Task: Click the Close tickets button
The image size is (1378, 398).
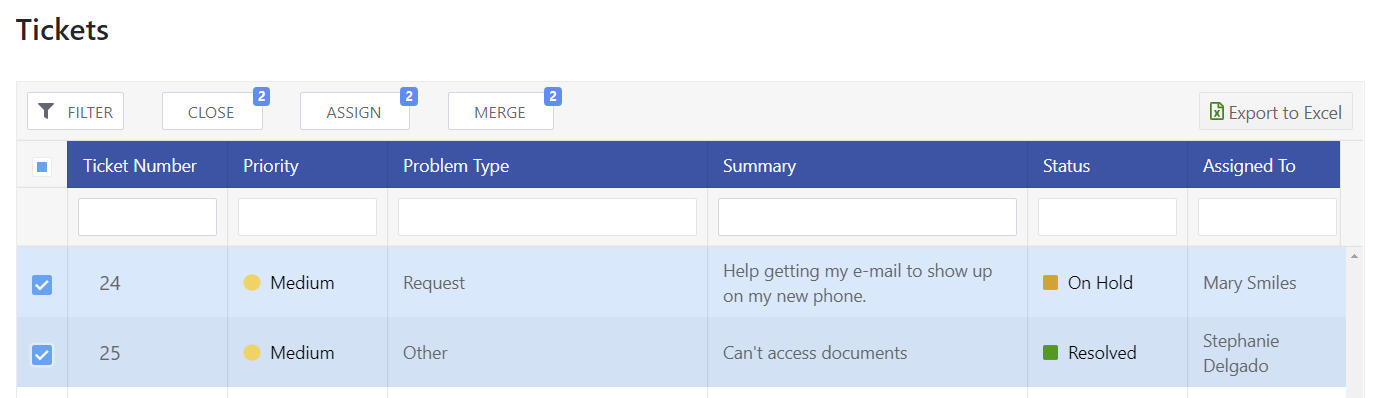Action: pyautogui.click(x=212, y=112)
